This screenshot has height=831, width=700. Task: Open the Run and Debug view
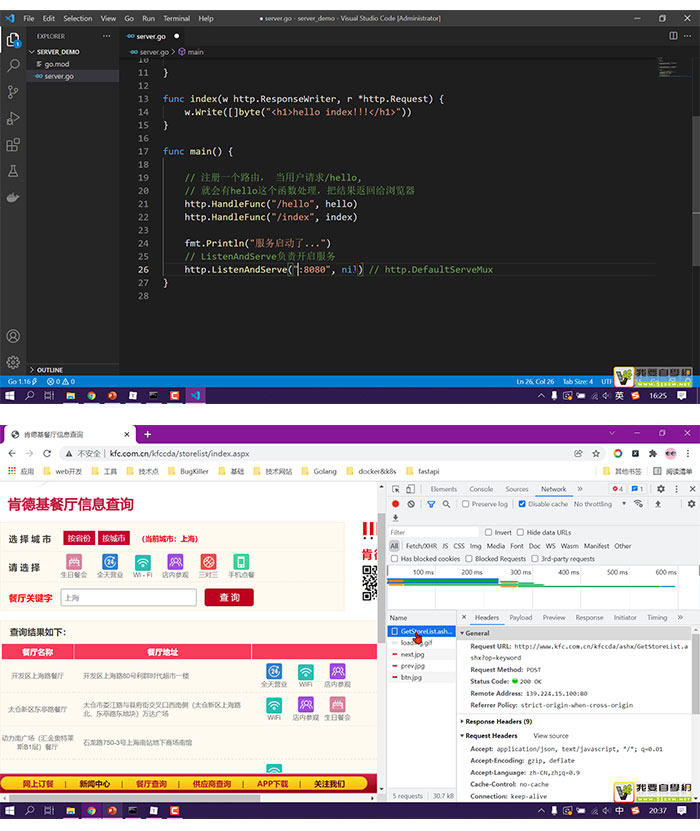pyautogui.click(x=13, y=118)
